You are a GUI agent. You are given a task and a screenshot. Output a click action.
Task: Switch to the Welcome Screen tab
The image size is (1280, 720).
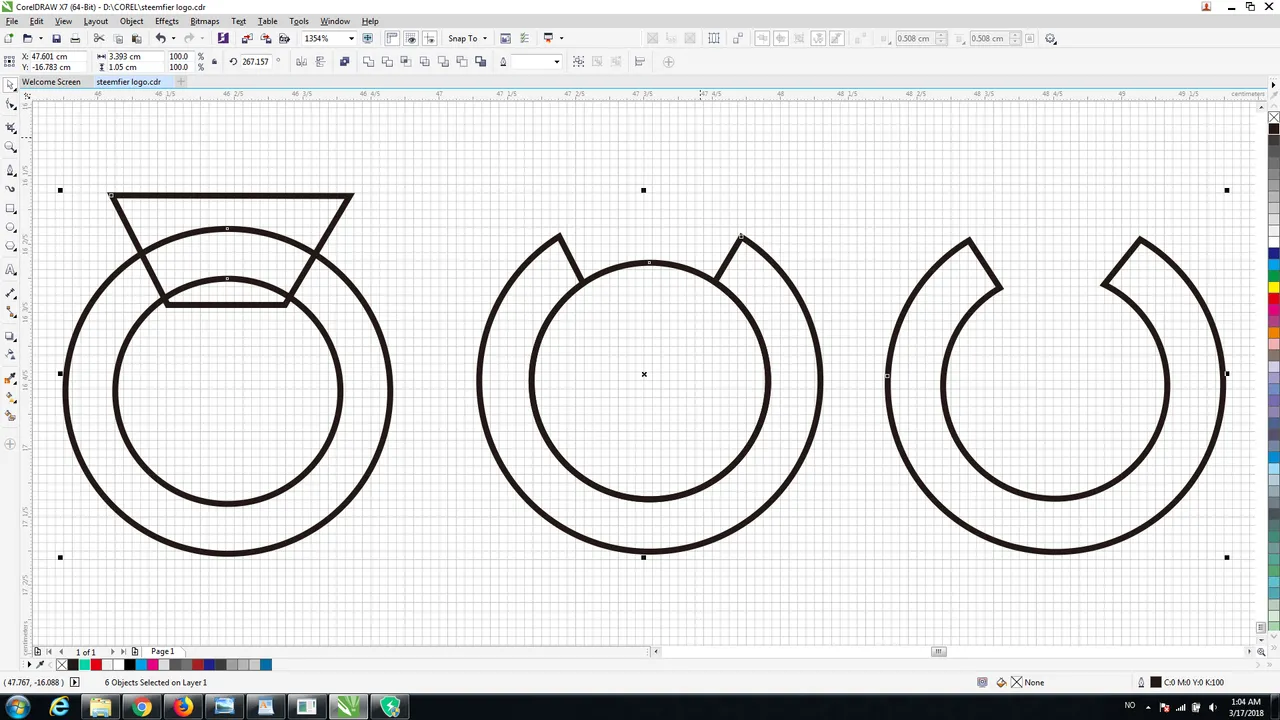(51, 82)
